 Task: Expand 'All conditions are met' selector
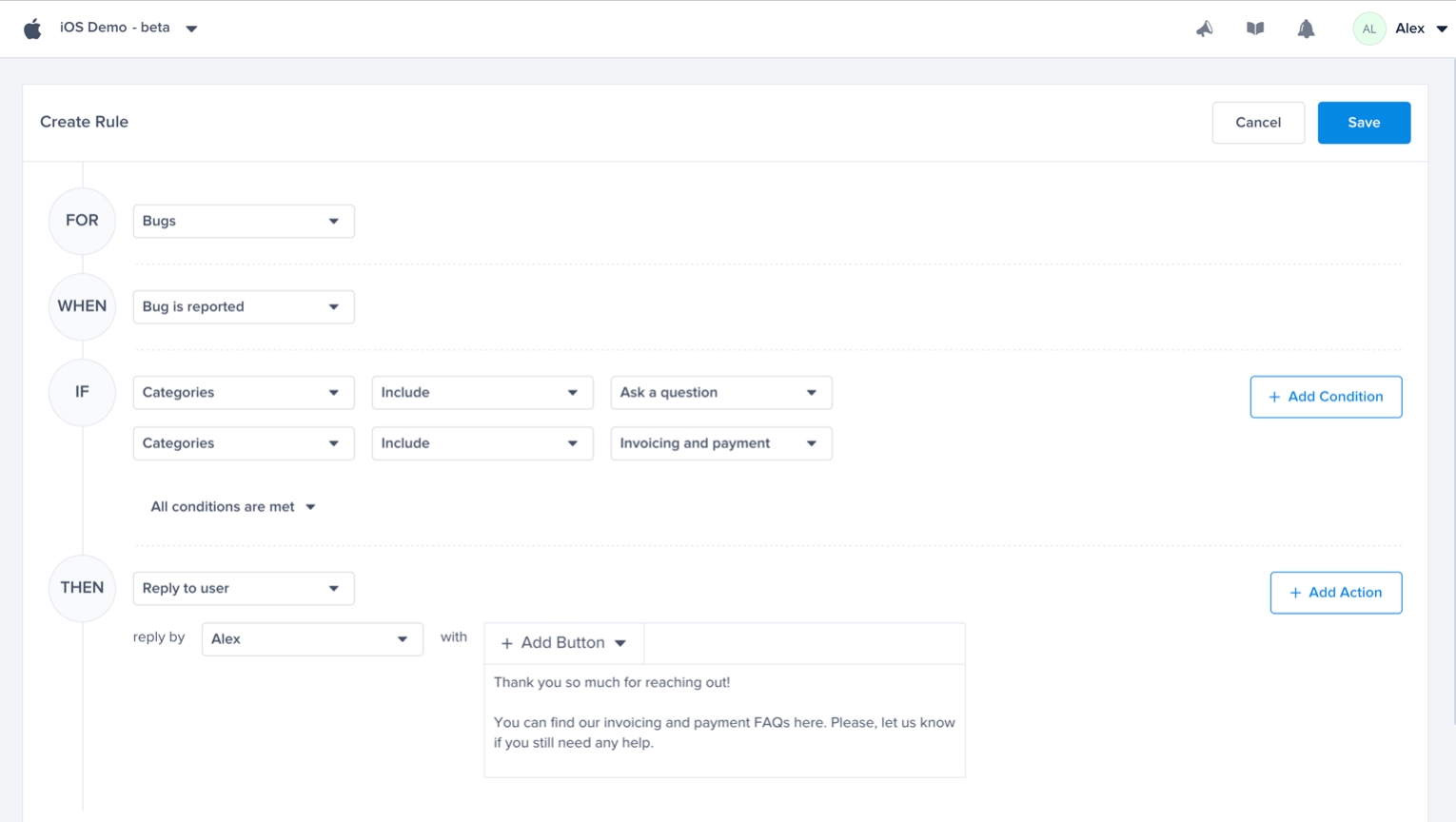pyautogui.click(x=233, y=507)
